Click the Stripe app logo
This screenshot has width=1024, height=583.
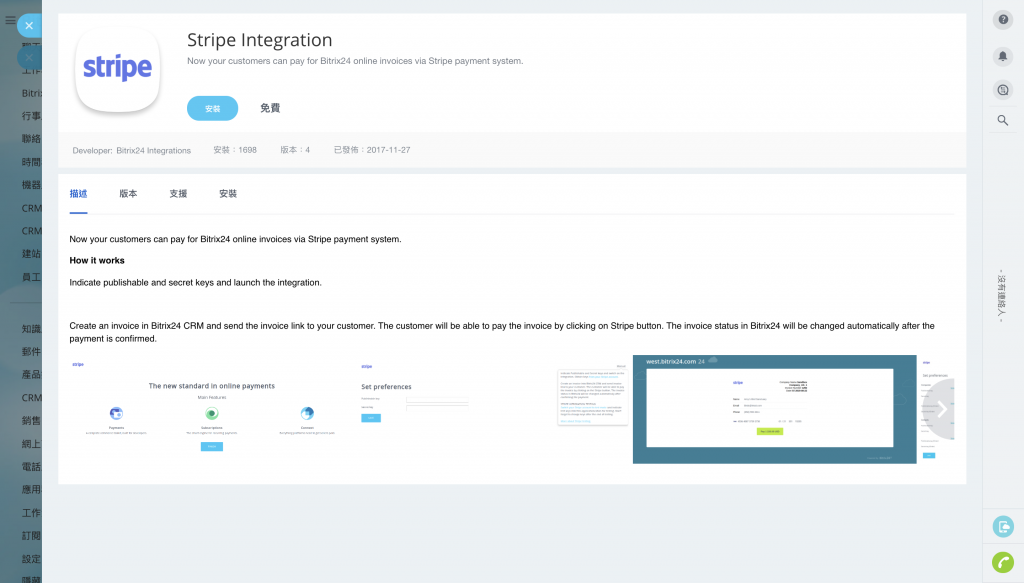click(118, 69)
